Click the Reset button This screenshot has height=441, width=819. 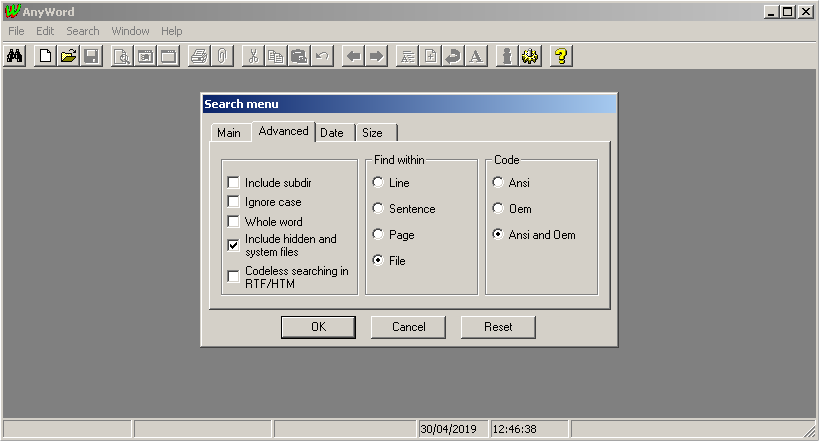(498, 327)
